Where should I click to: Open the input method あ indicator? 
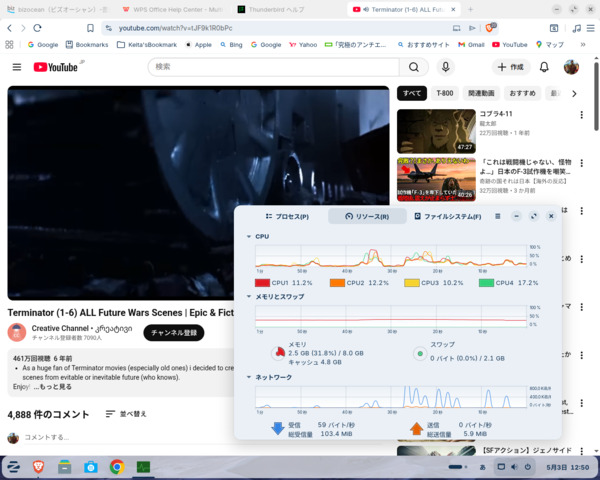(x=483, y=467)
